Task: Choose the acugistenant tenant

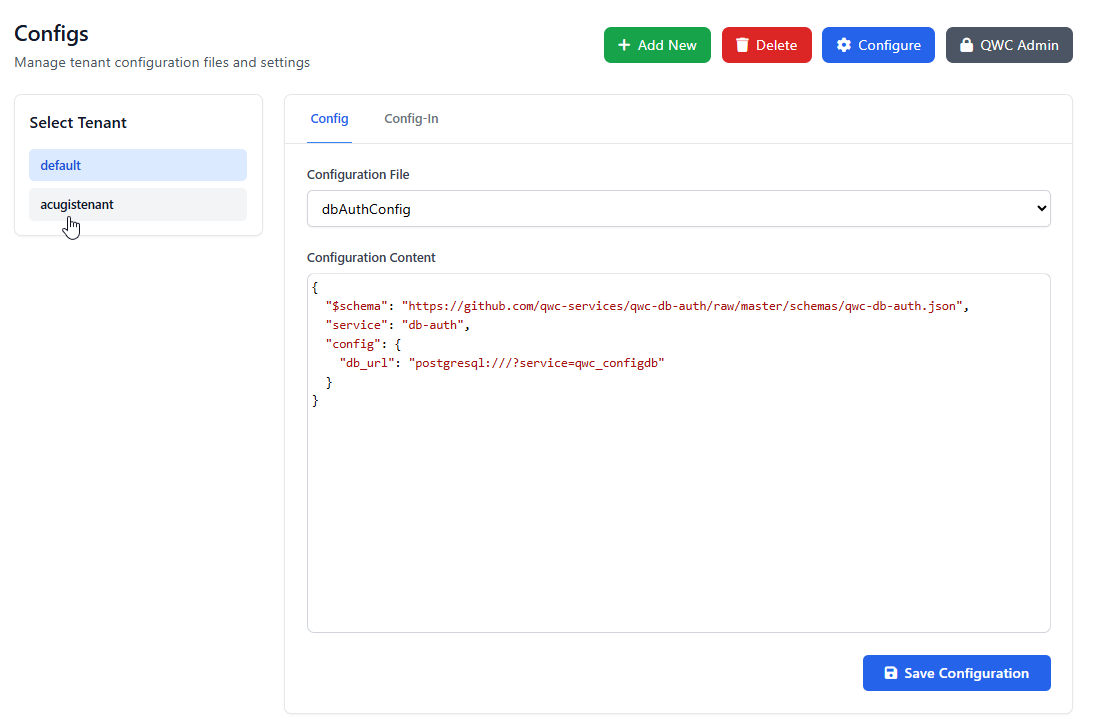Action: (x=138, y=204)
